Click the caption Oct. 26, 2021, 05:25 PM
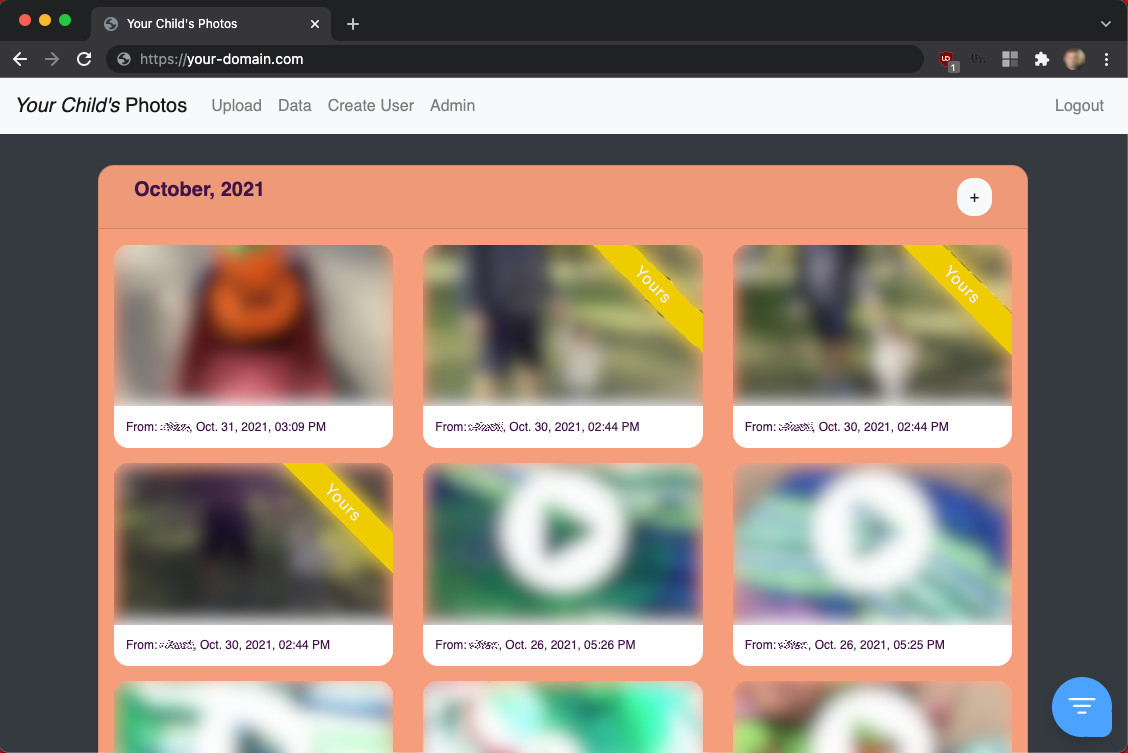The image size is (1128, 753). 880,644
